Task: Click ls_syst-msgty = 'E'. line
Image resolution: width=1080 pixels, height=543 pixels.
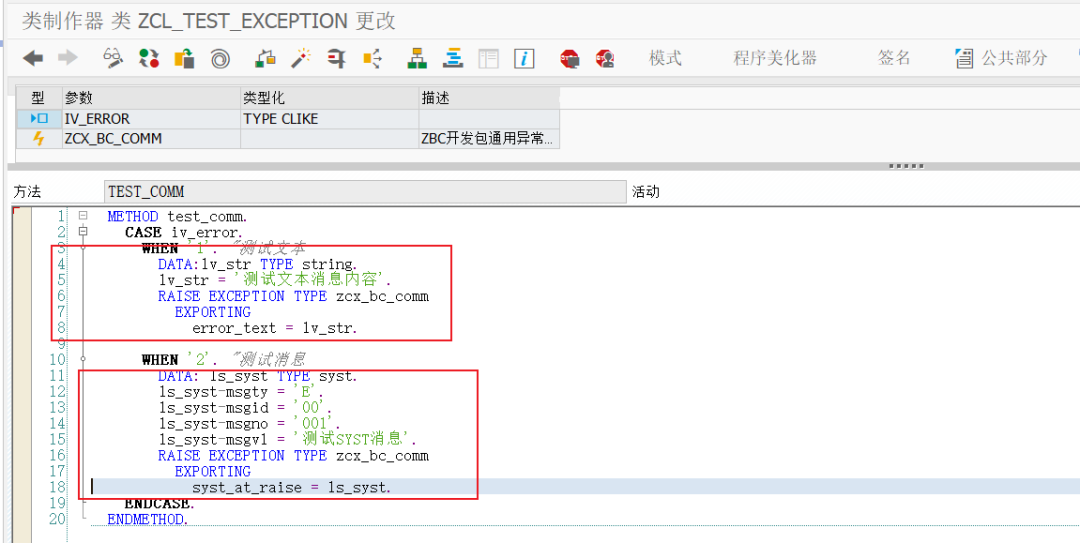Action: click(241, 391)
